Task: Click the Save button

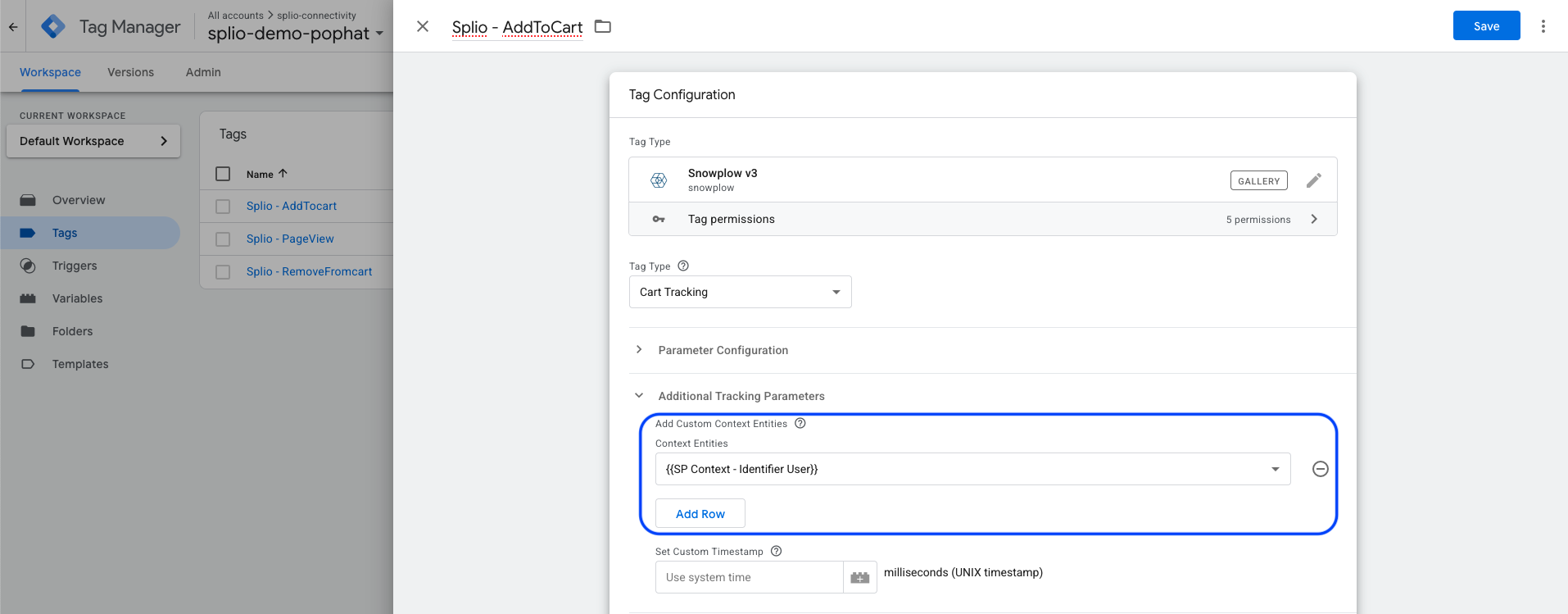Action: pyautogui.click(x=1486, y=25)
